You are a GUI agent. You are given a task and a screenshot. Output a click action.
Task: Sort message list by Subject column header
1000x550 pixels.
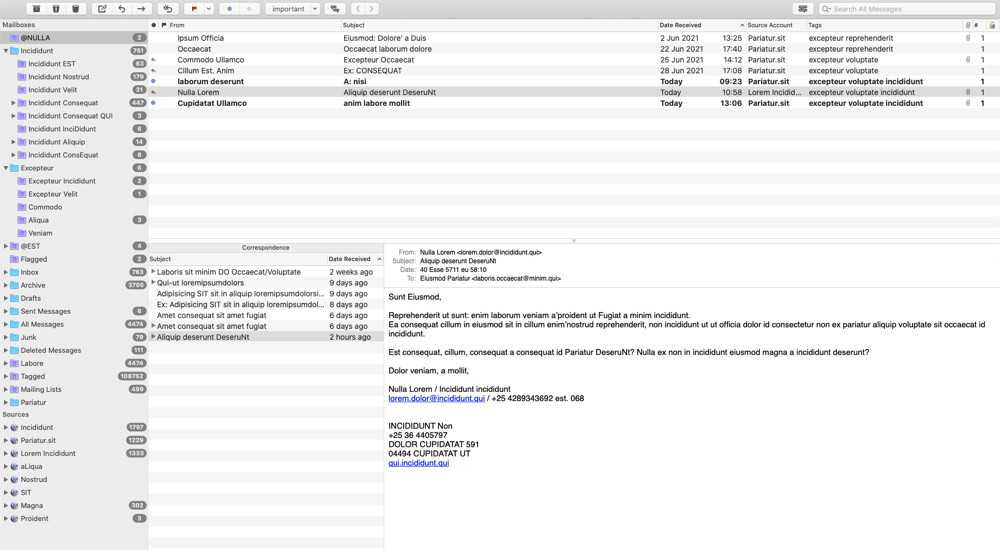[499, 25]
